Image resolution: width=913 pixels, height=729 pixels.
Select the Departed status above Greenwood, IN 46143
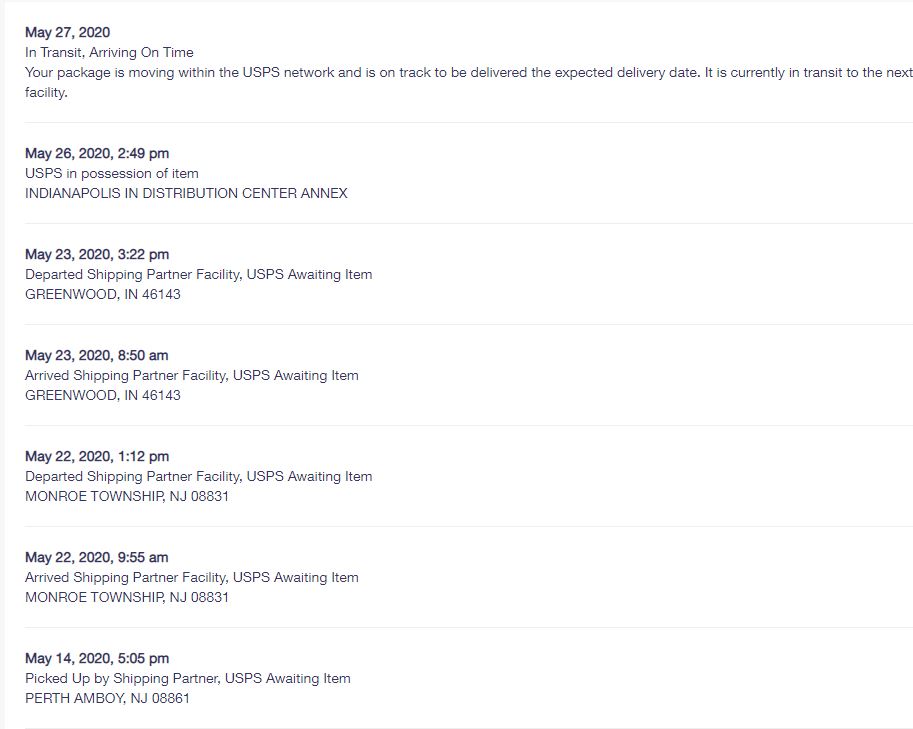click(198, 274)
